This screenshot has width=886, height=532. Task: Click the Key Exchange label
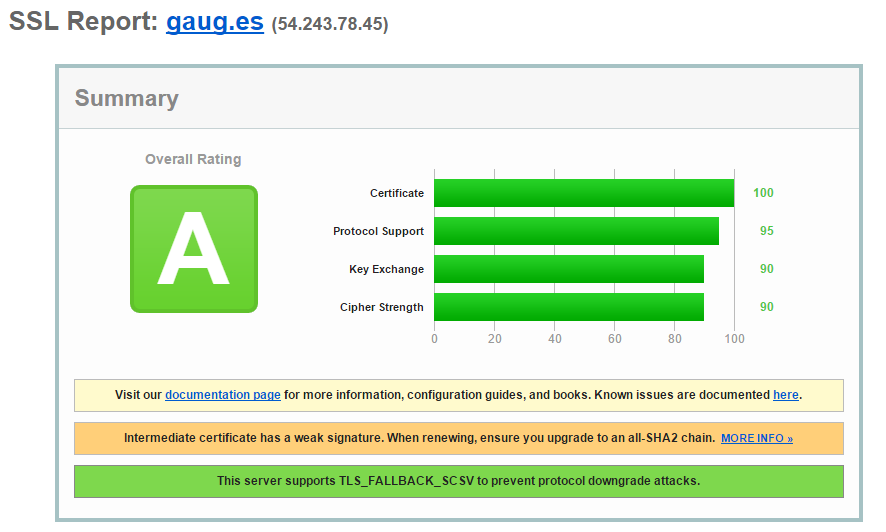(x=386, y=269)
